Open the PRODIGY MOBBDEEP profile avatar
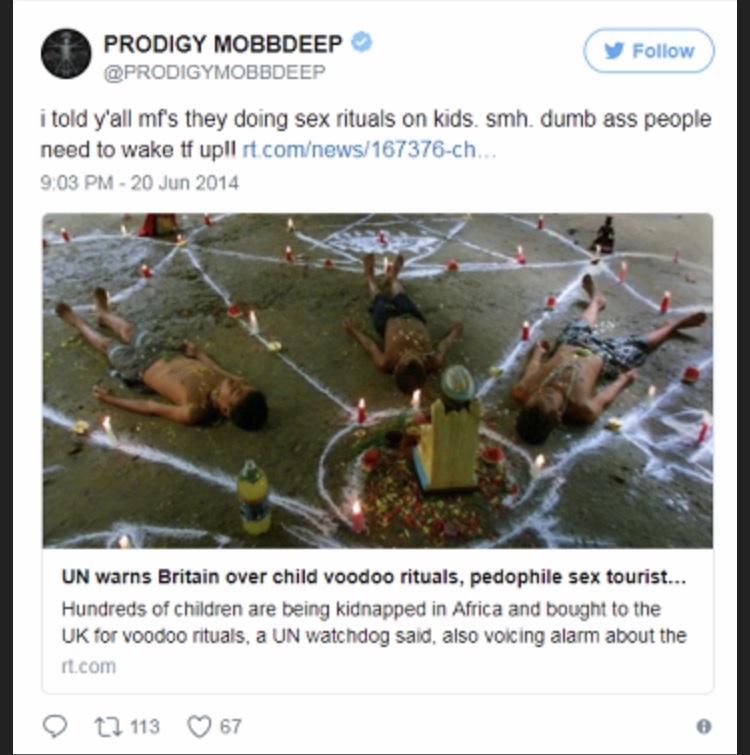750x755 pixels. tap(66, 53)
